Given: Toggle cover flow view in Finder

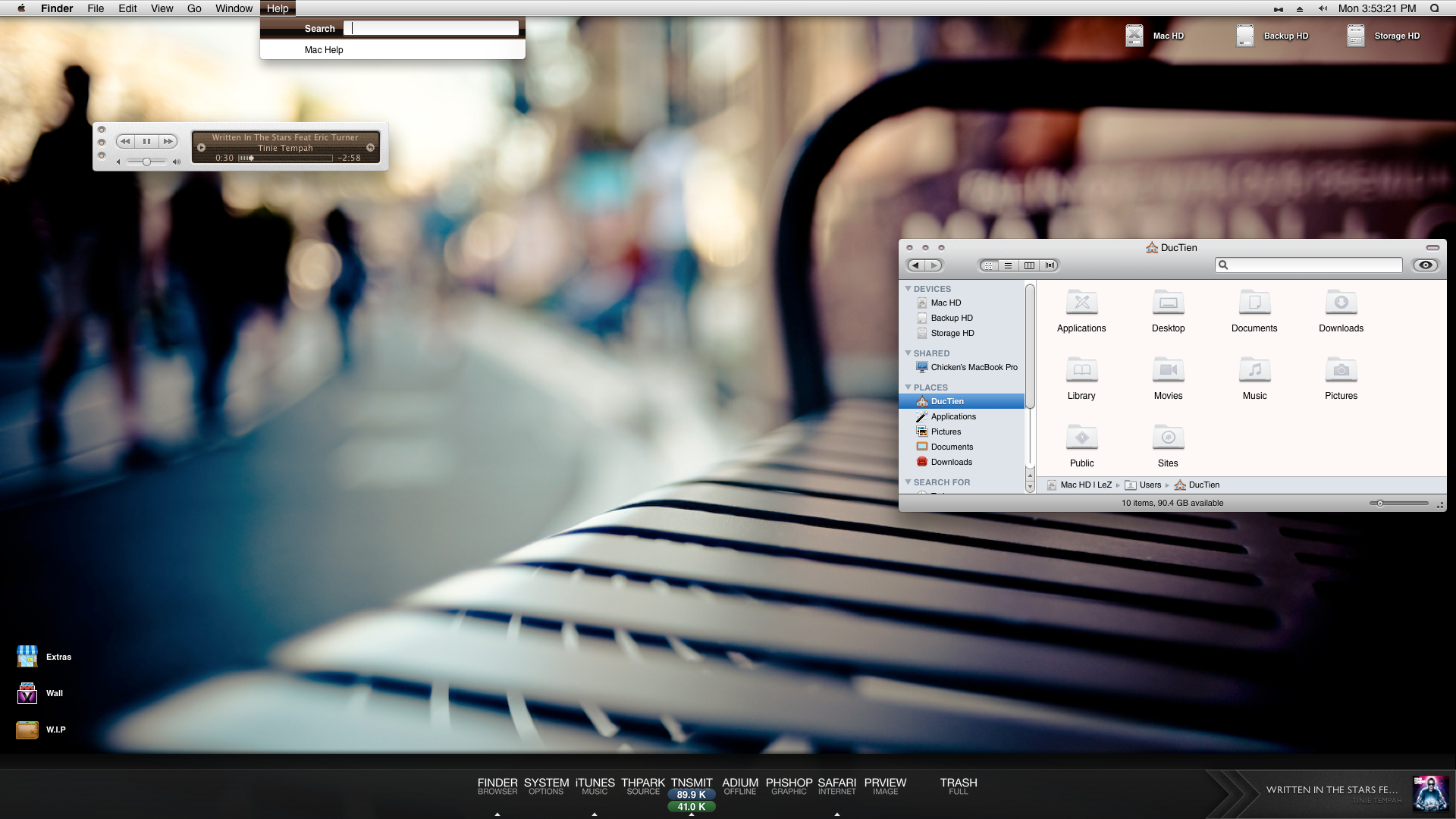Looking at the screenshot, I should (x=1050, y=265).
